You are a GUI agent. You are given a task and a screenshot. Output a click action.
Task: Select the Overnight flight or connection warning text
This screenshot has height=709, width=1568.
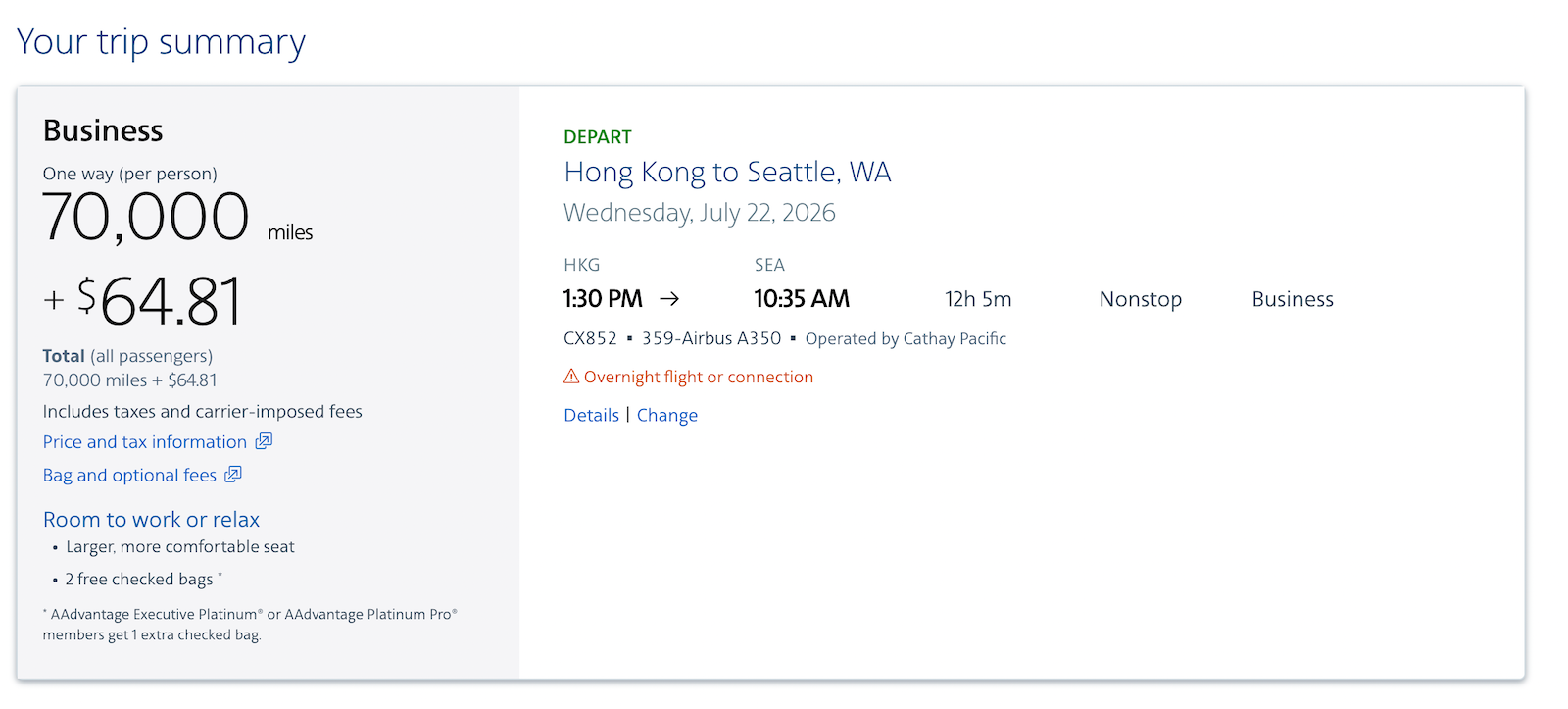click(x=699, y=377)
